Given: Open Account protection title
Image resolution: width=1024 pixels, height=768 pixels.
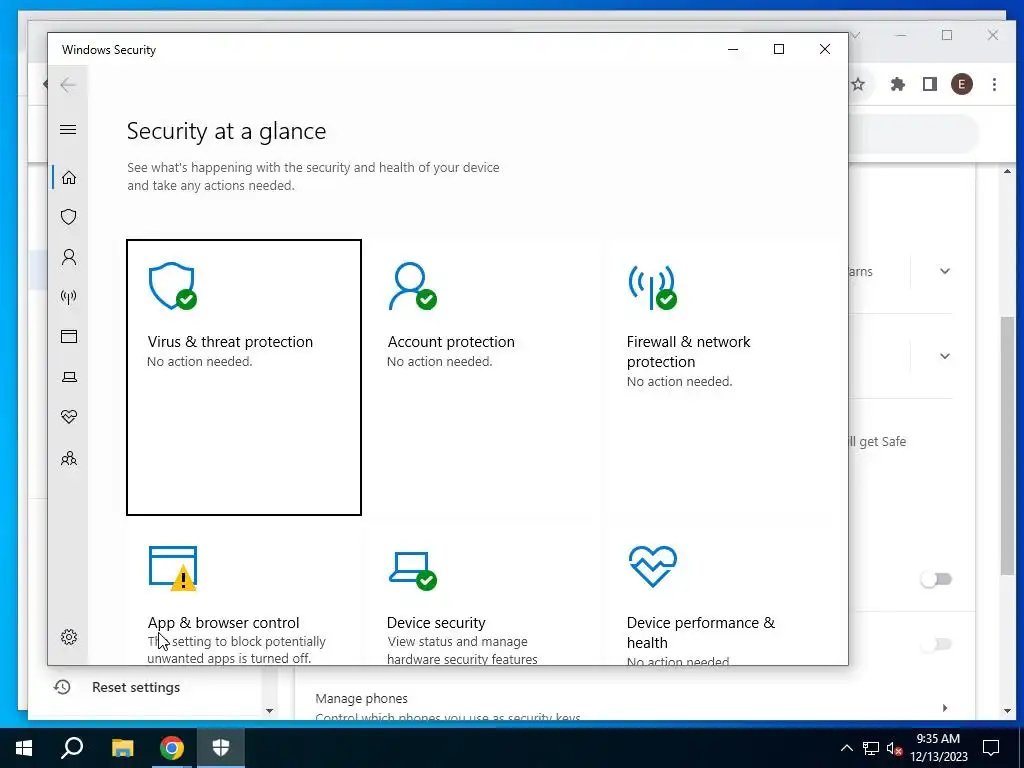Looking at the screenshot, I should (451, 342).
